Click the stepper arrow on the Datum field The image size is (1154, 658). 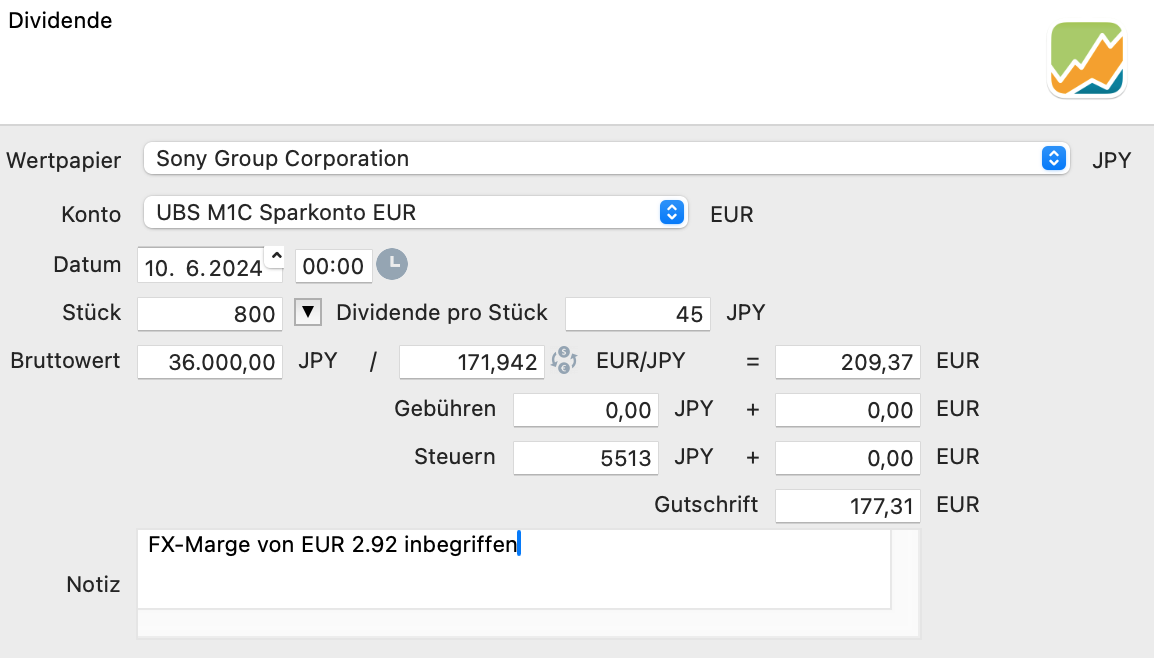[277, 258]
